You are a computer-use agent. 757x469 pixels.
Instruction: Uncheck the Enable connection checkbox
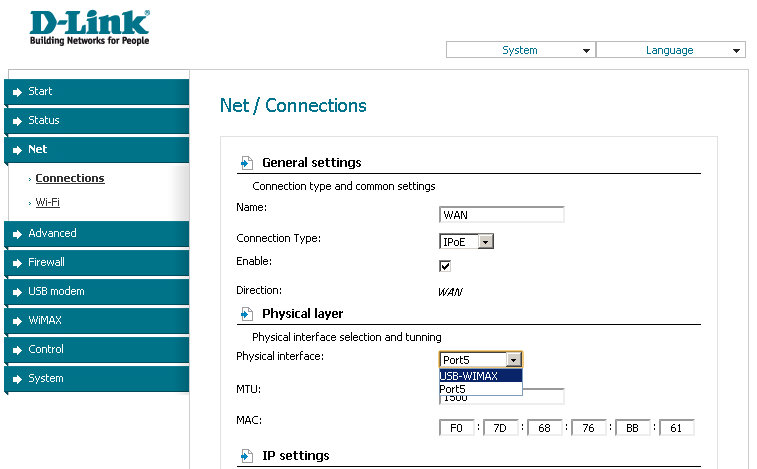(x=445, y=265)
